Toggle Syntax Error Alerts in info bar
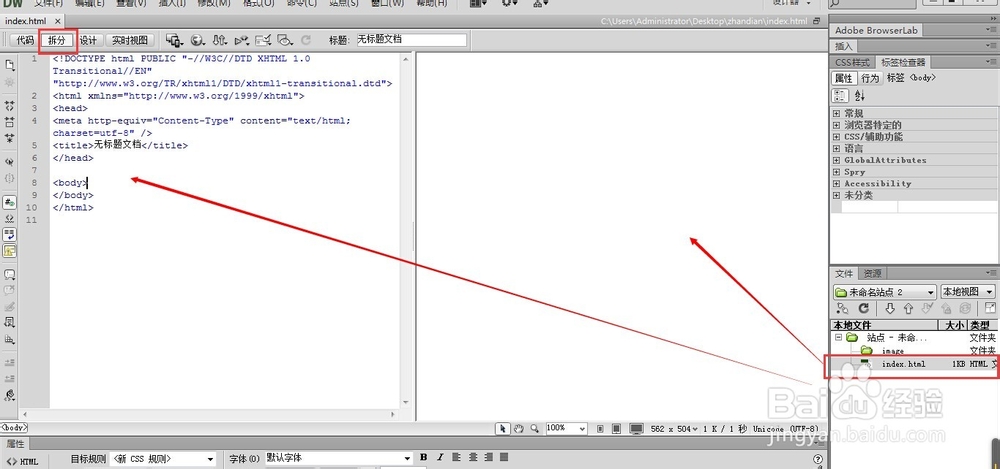The image size is (1000, 469). point(10,251)
